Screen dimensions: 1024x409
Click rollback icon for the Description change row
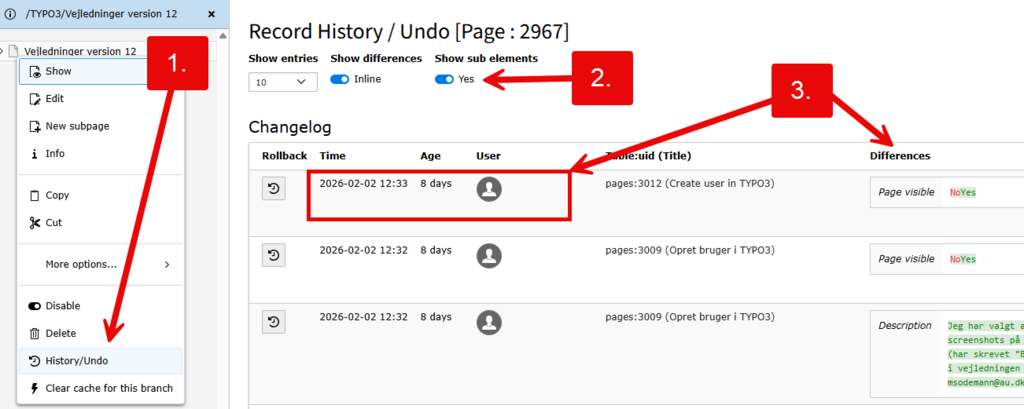coord(273,322)
